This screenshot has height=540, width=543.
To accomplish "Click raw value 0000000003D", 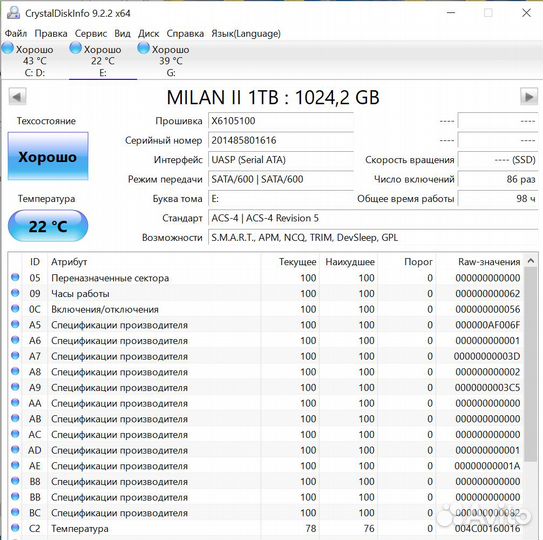I will [x=487, y=356].
